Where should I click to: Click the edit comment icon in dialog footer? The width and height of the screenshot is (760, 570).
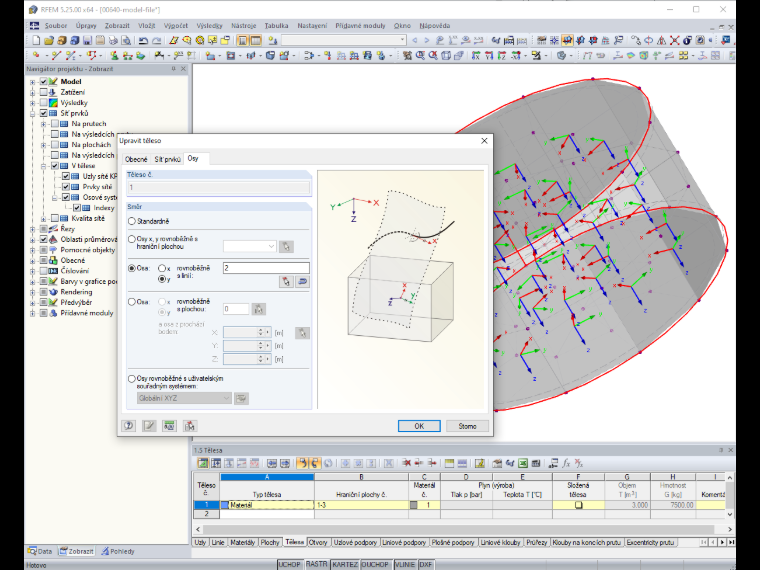pyautogui.click(x=149, y=426)
